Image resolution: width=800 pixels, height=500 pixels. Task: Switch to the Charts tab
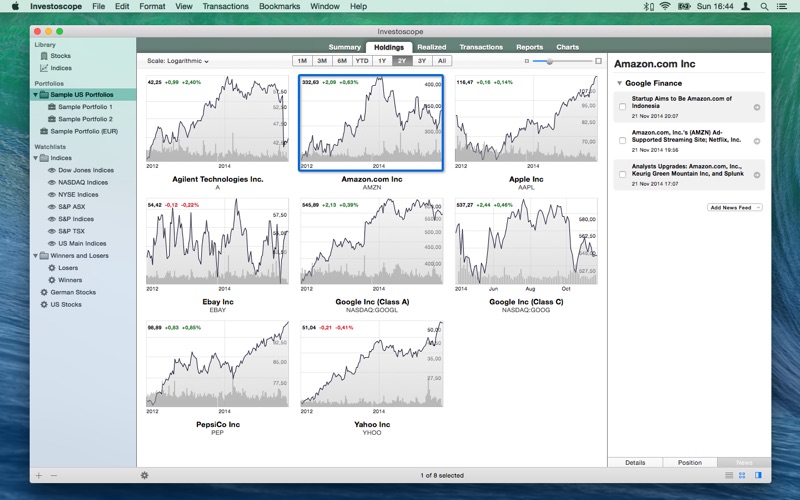pyautogui.click(x=567, y=47)
